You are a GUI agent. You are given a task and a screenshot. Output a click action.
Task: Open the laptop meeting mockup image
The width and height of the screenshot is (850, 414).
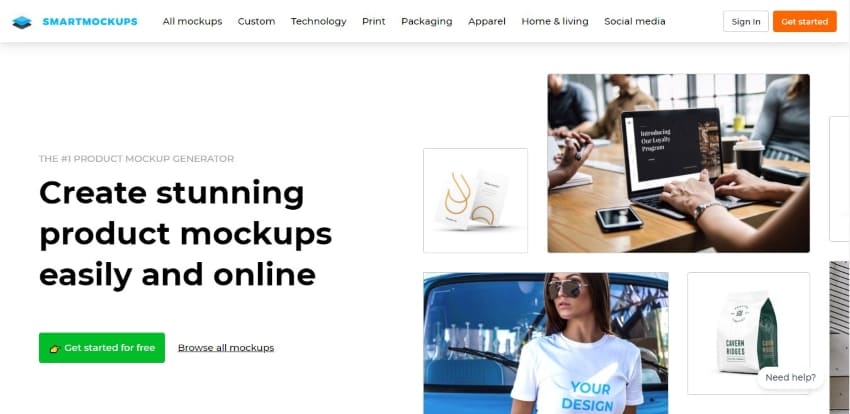click(679, 163)
